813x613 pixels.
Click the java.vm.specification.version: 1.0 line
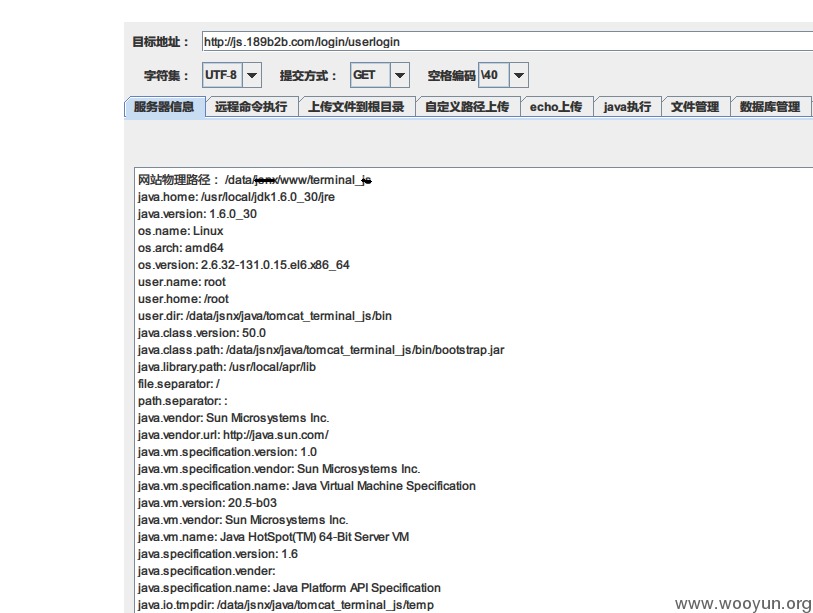(x=227, y=452)
